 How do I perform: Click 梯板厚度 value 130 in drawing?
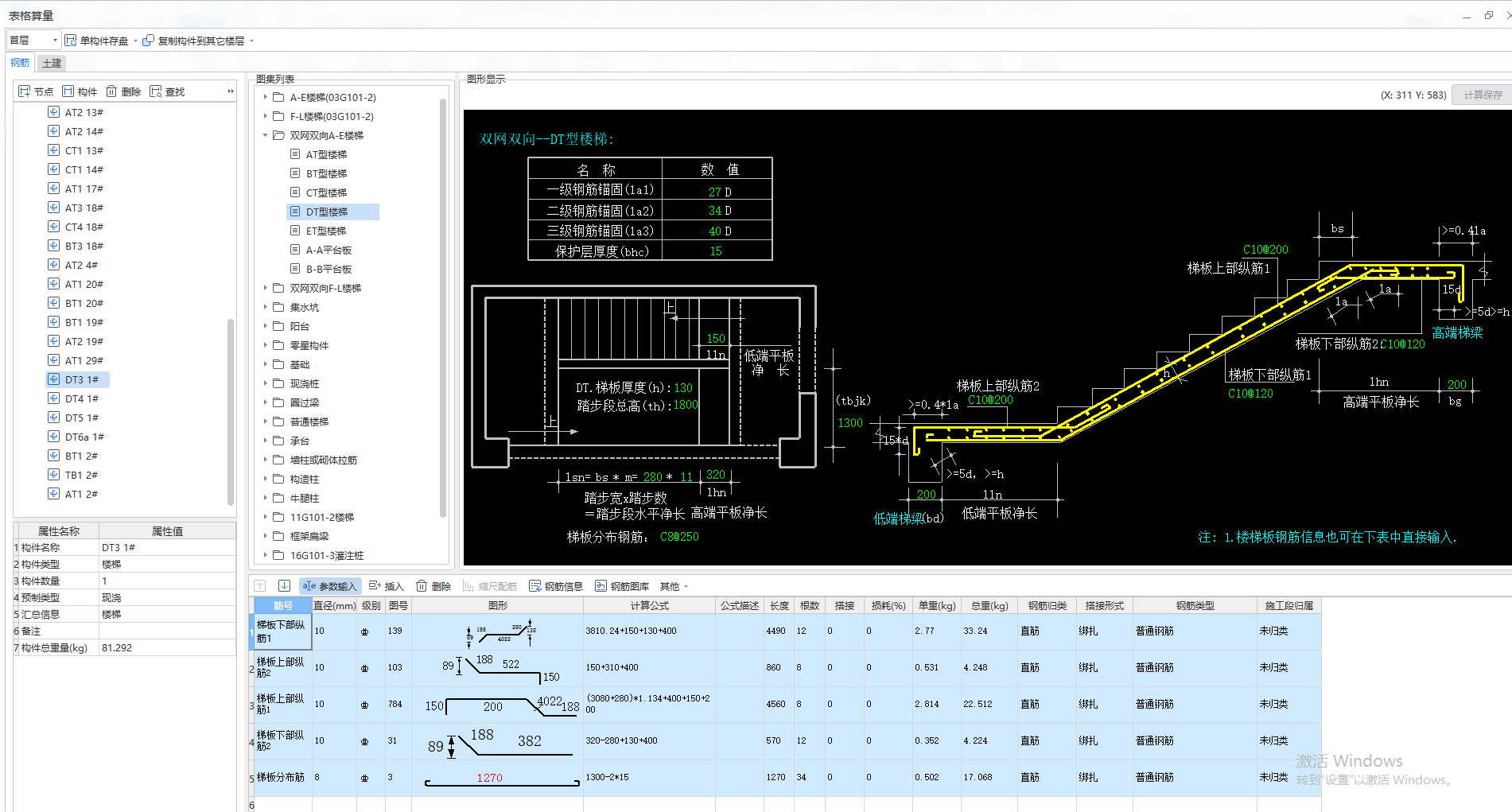pos(683,387)
